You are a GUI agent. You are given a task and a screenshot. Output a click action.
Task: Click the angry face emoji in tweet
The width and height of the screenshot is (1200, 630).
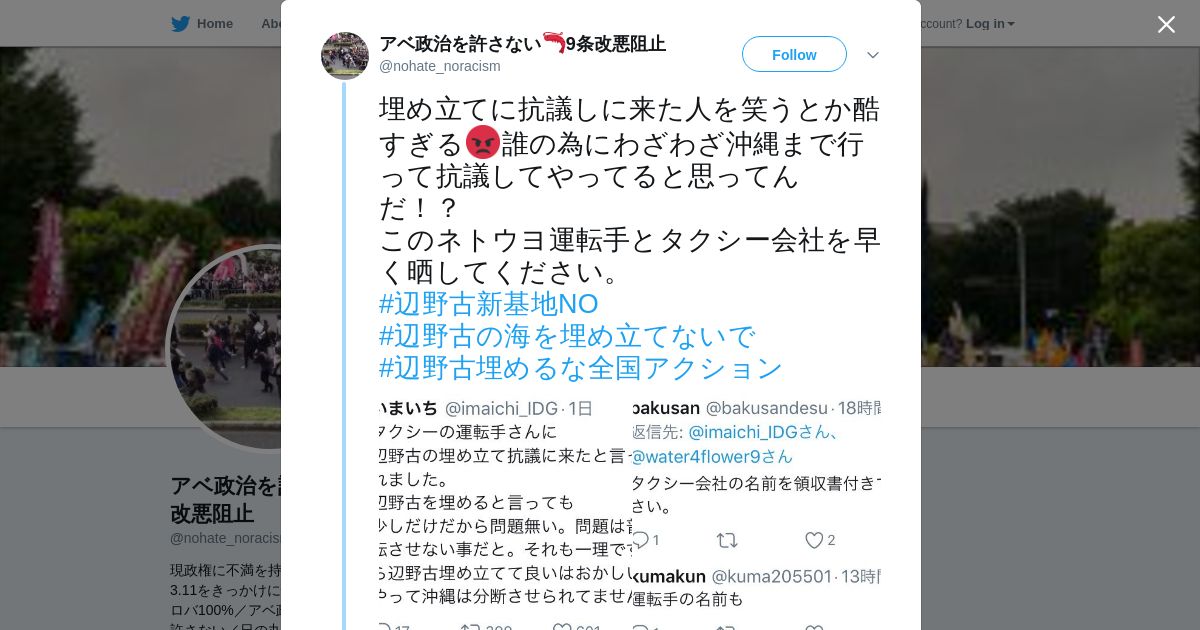coord(483,143)
